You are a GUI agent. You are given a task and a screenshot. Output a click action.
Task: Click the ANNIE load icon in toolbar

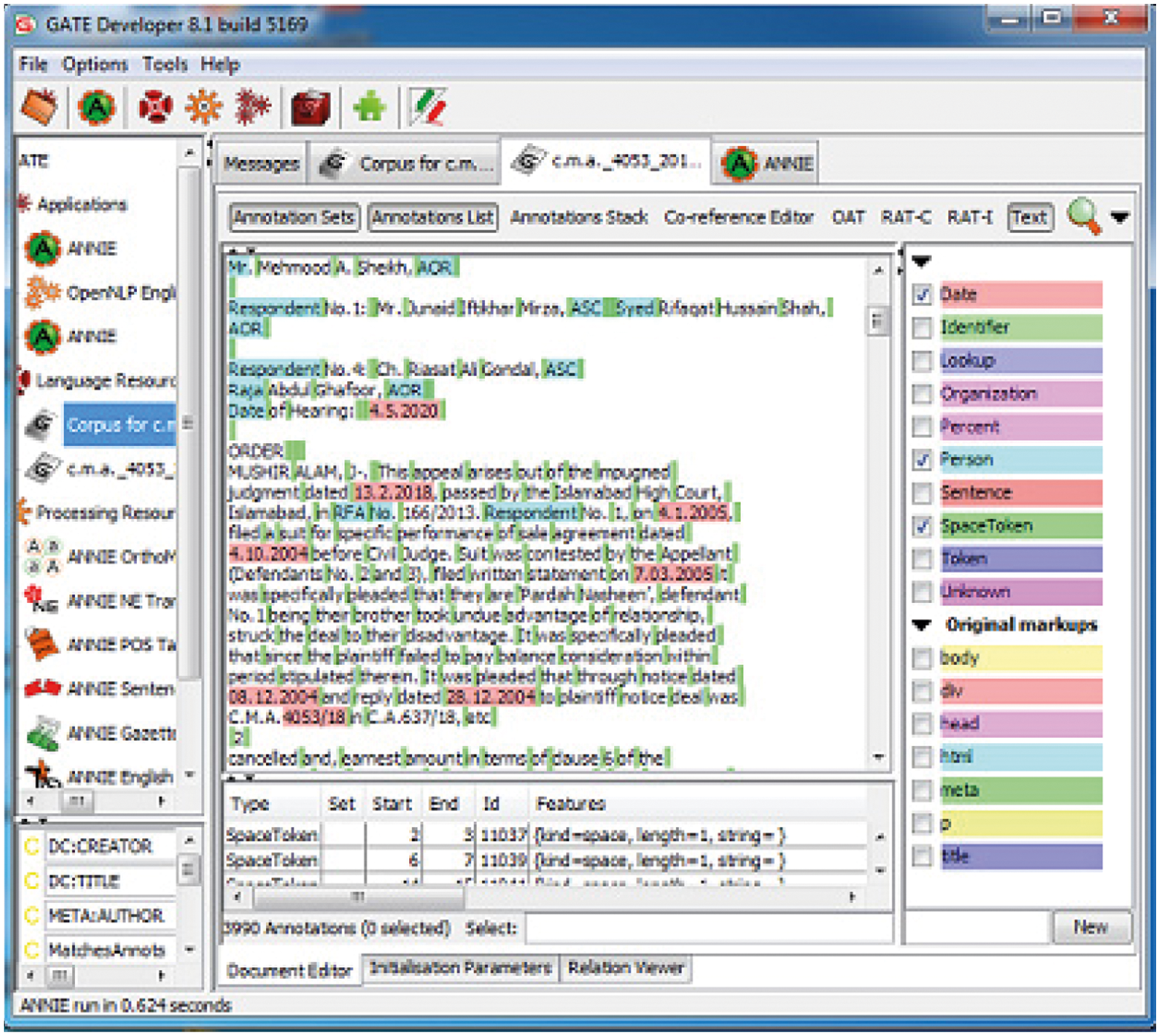(x=96, y=107)
